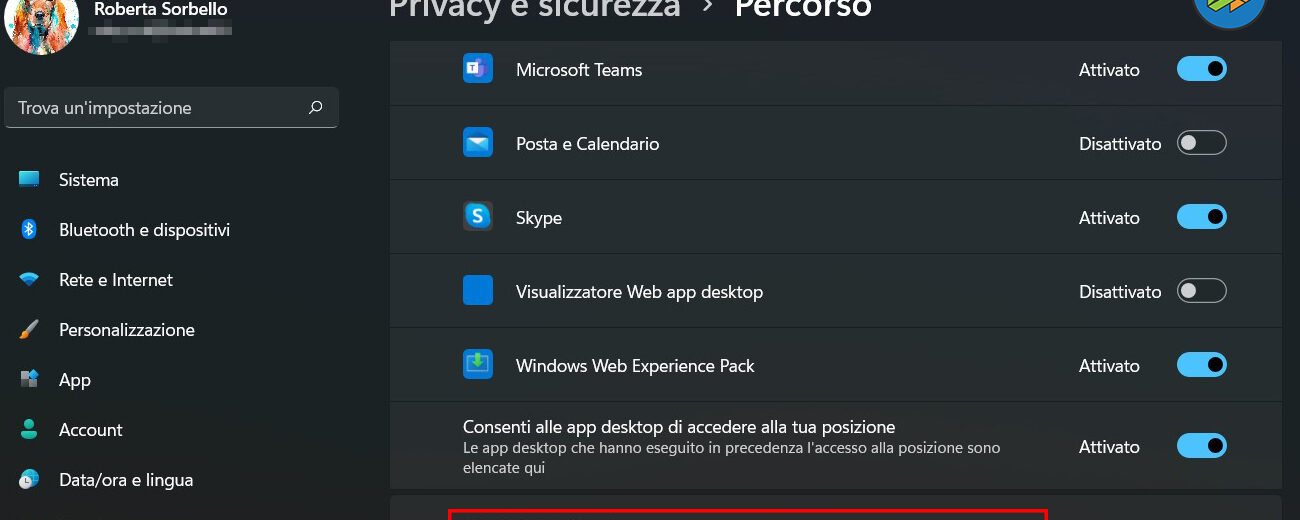Screen dimensions: 1300x520
Task: Click the Privacy e sicurezza breadcrumb link
Action: pos(534,9)
